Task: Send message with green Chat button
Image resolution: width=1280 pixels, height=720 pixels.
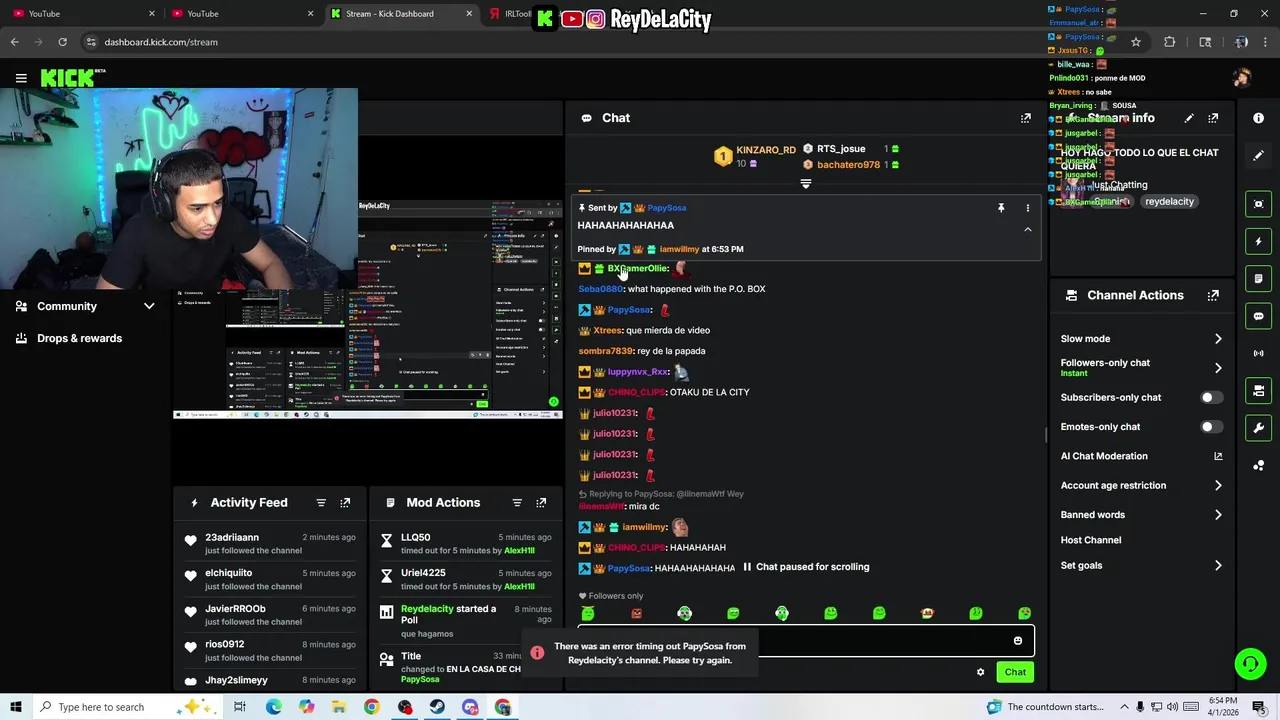Action: (x=1015, y=672)
